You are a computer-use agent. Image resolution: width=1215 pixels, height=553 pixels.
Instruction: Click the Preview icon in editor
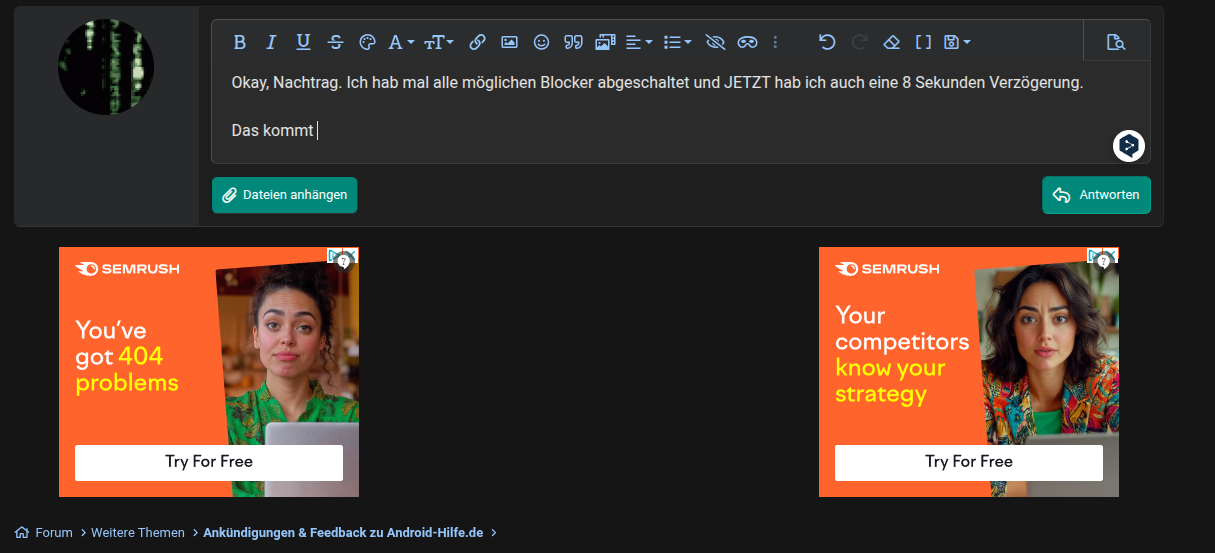coord(1116,42)
